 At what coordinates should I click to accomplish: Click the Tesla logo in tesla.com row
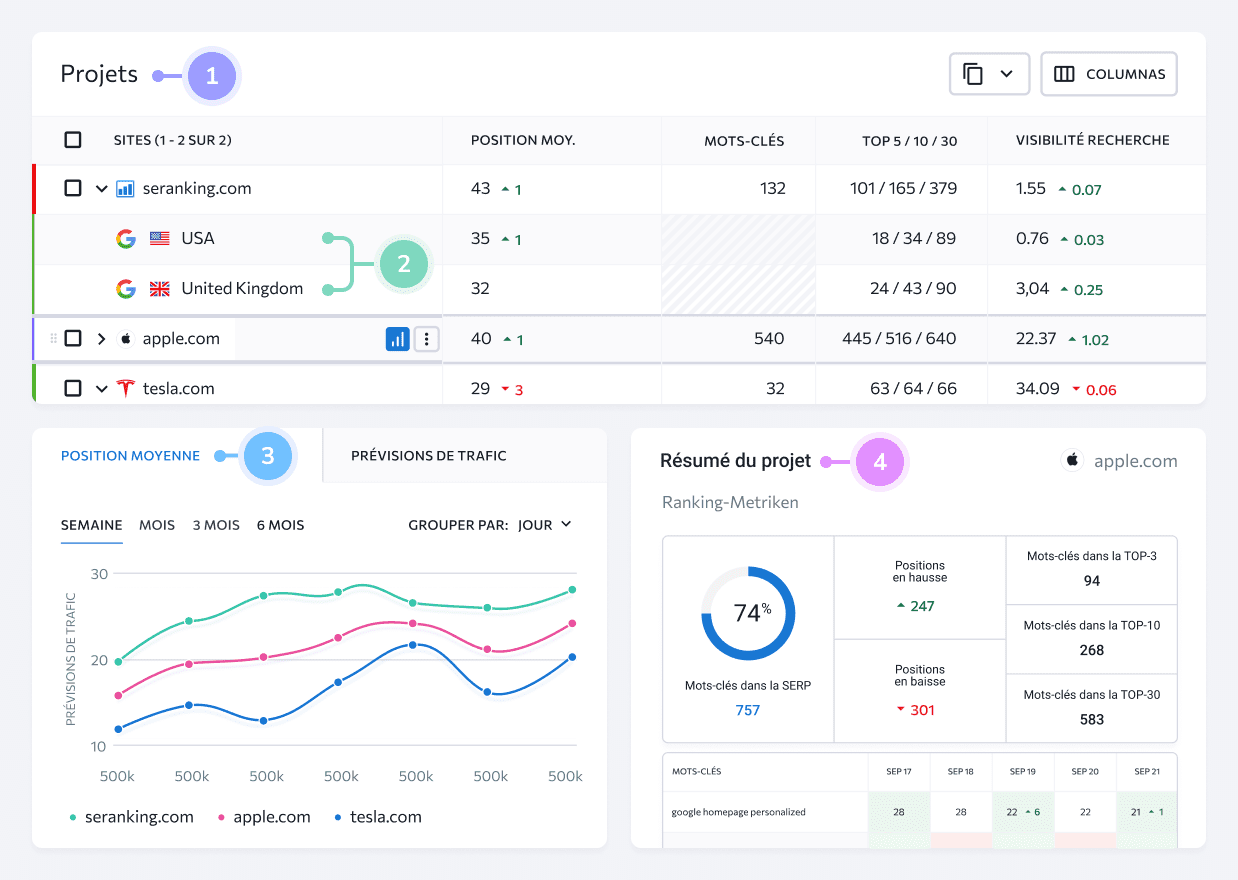[x=125, y=388]
